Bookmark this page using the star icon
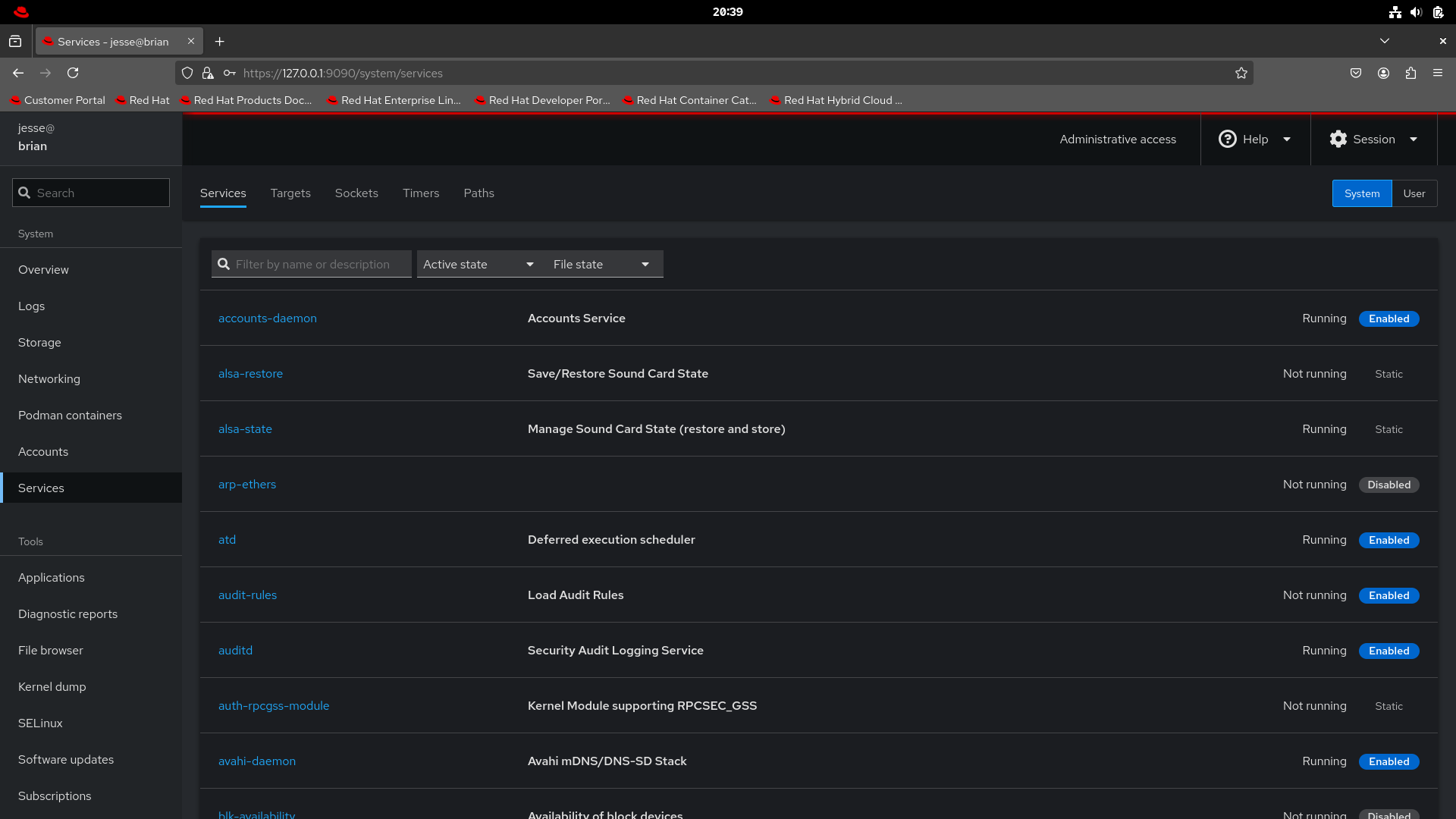1456x819 pixels. click(1241, 73)
